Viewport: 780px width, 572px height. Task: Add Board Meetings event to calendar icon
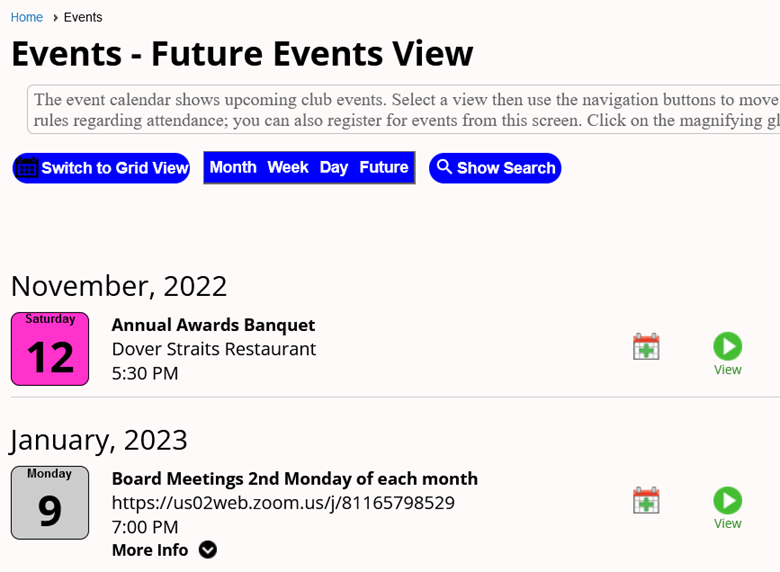tap(646, 500)
